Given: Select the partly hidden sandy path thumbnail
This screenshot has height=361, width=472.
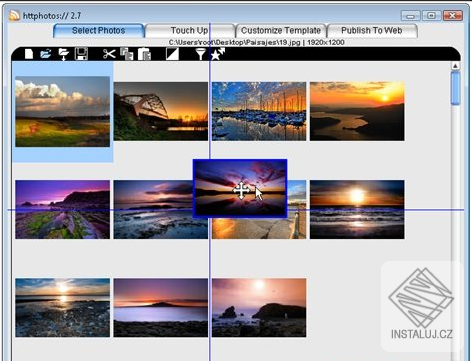Looking at the screenshot, I should coord(259,229).
